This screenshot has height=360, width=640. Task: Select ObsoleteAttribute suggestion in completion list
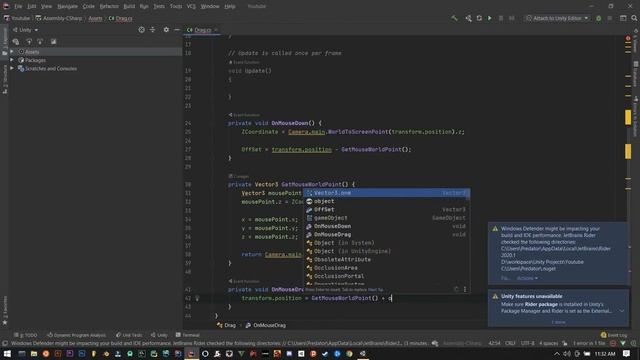386,260
